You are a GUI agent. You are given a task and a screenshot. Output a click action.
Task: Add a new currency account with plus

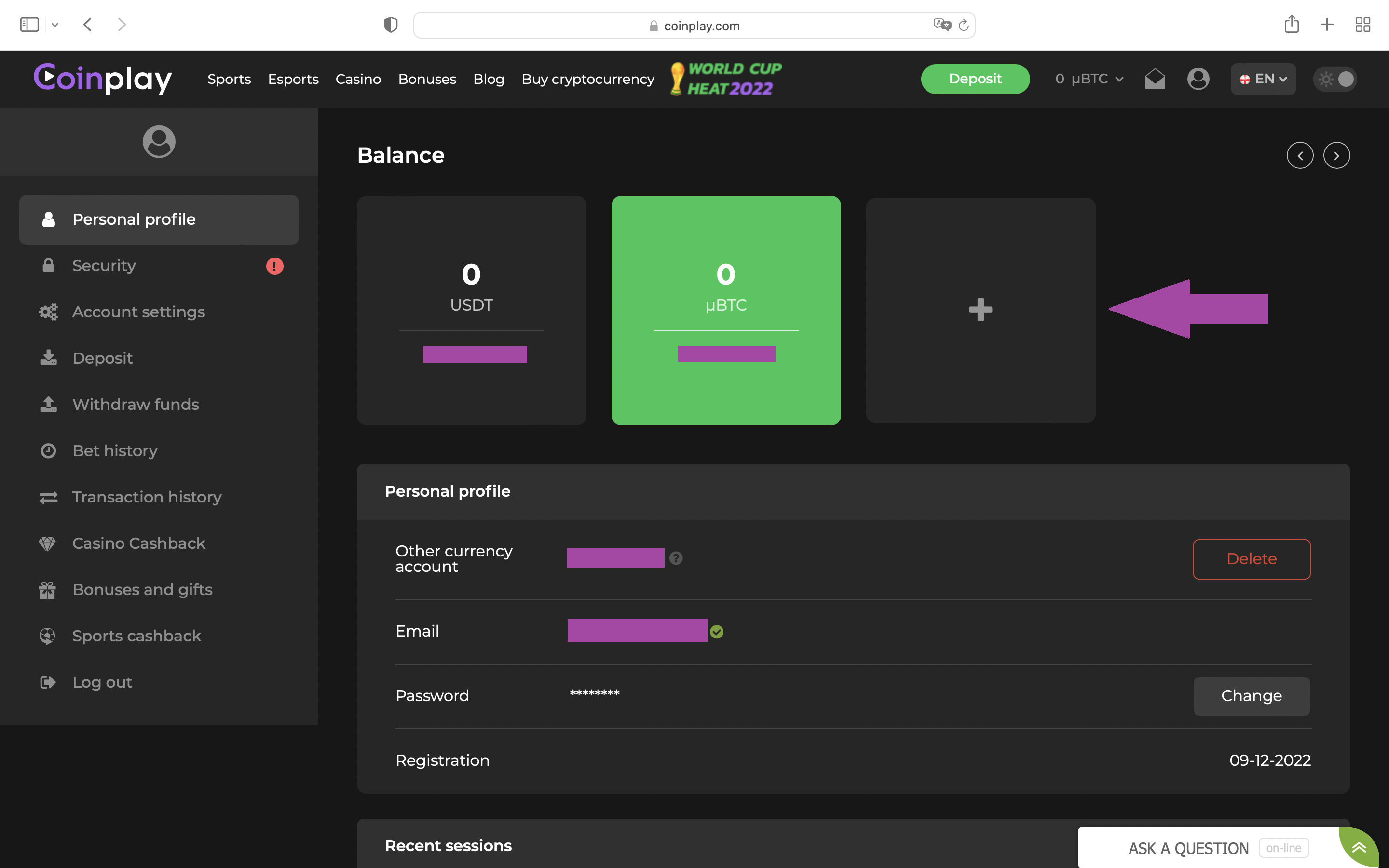[x=980, y=310]
